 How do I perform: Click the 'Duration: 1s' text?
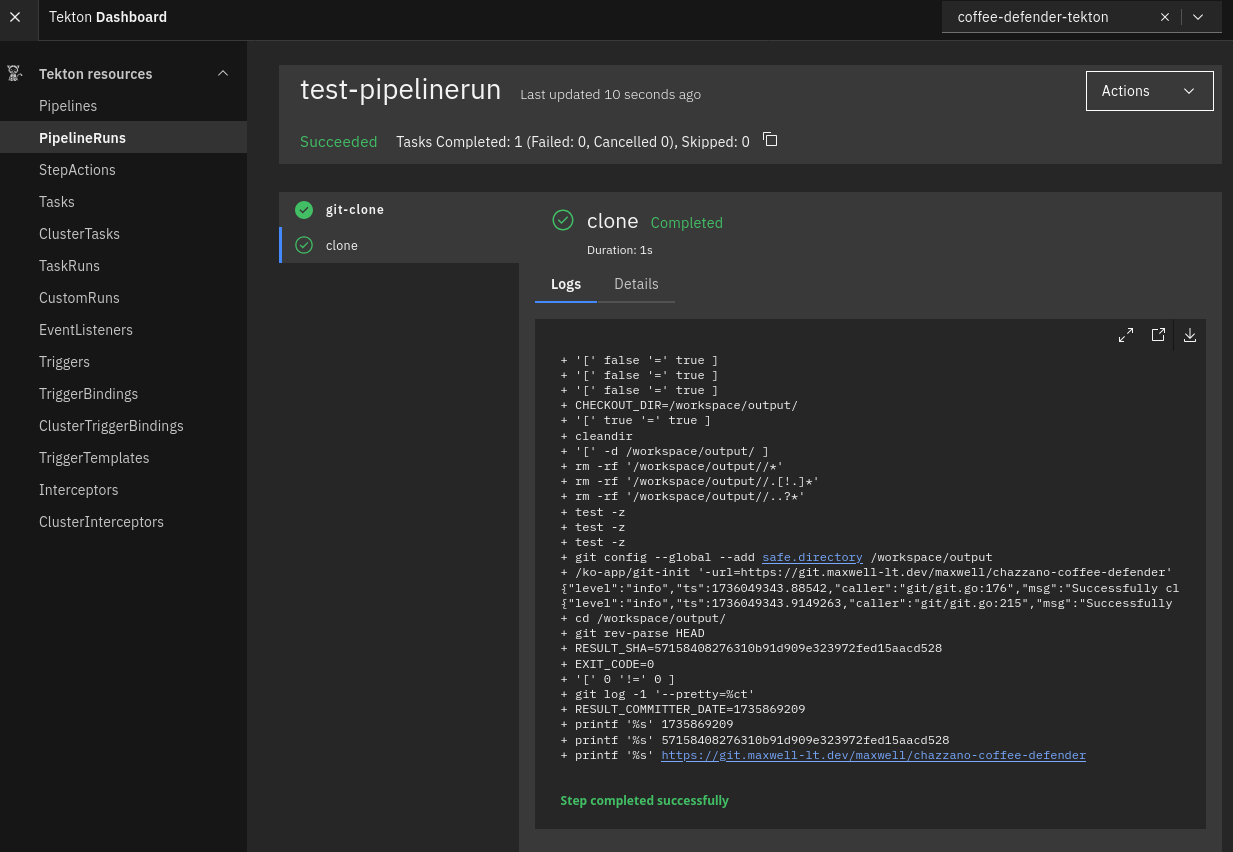(x=620, y=250)
